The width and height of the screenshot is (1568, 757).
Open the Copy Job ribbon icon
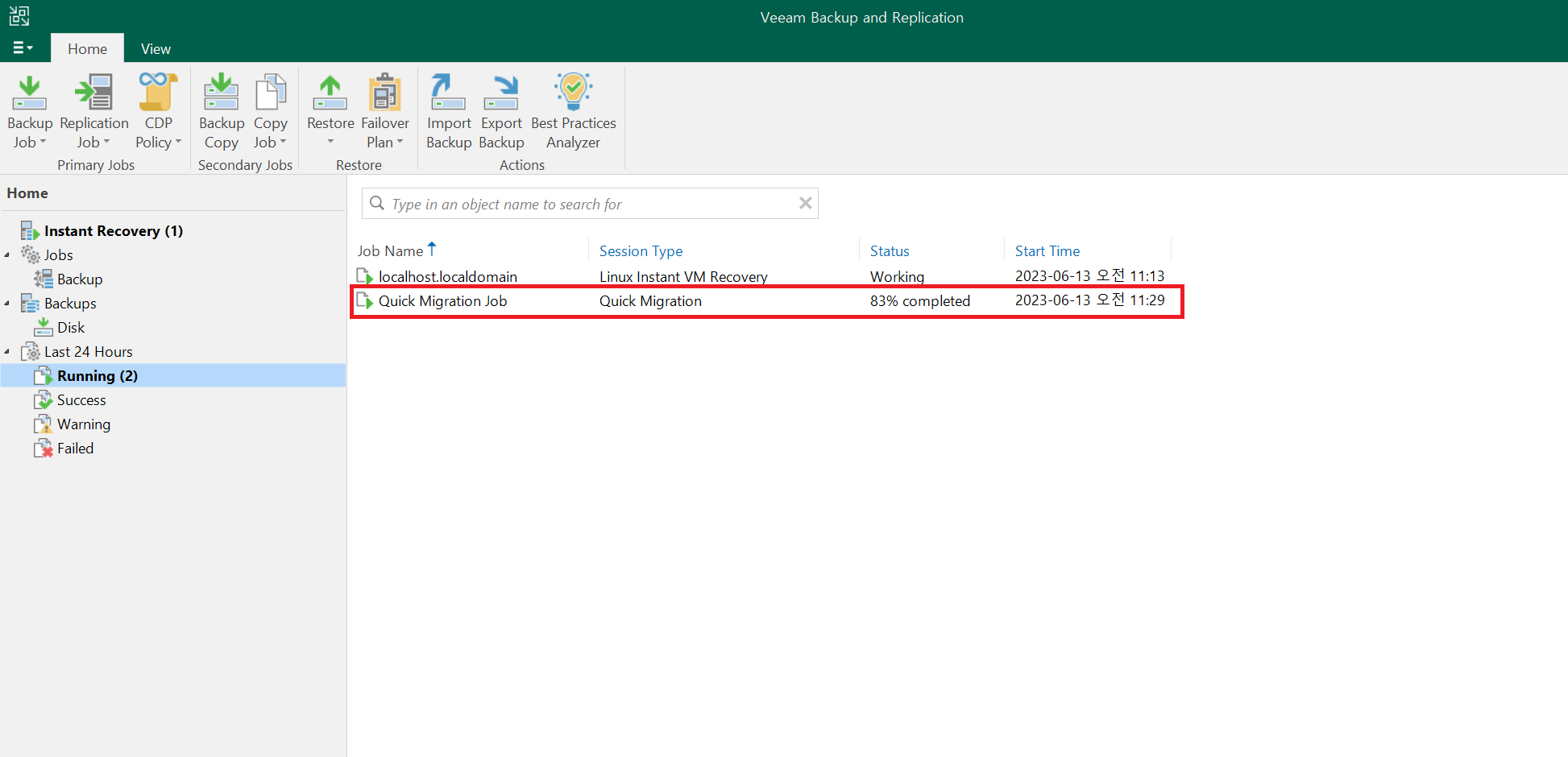coord(271,92)
